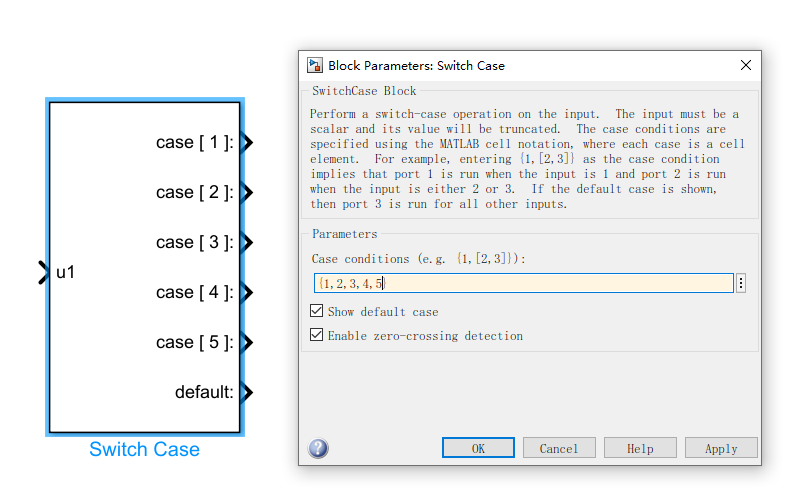Viewport: 786px width, 497px height.
Task: Disable zero-crossing detection checkbox
Action: (x=318, y=336)
